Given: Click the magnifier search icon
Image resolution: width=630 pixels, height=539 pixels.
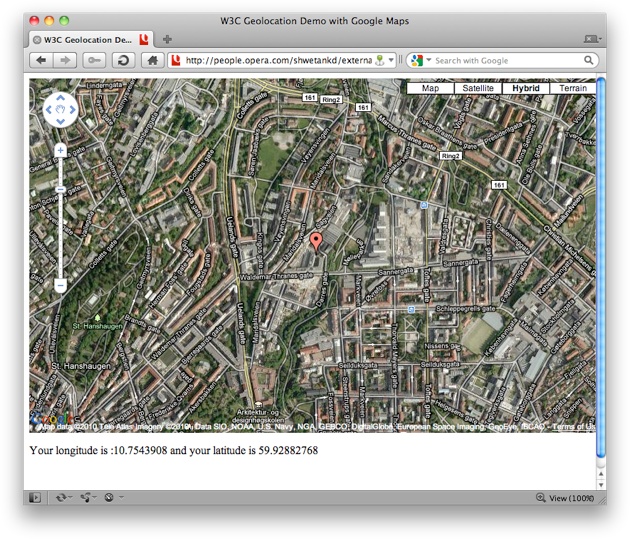Looking at the screenshot, I should pyautogui.click(x=589, y=61).
